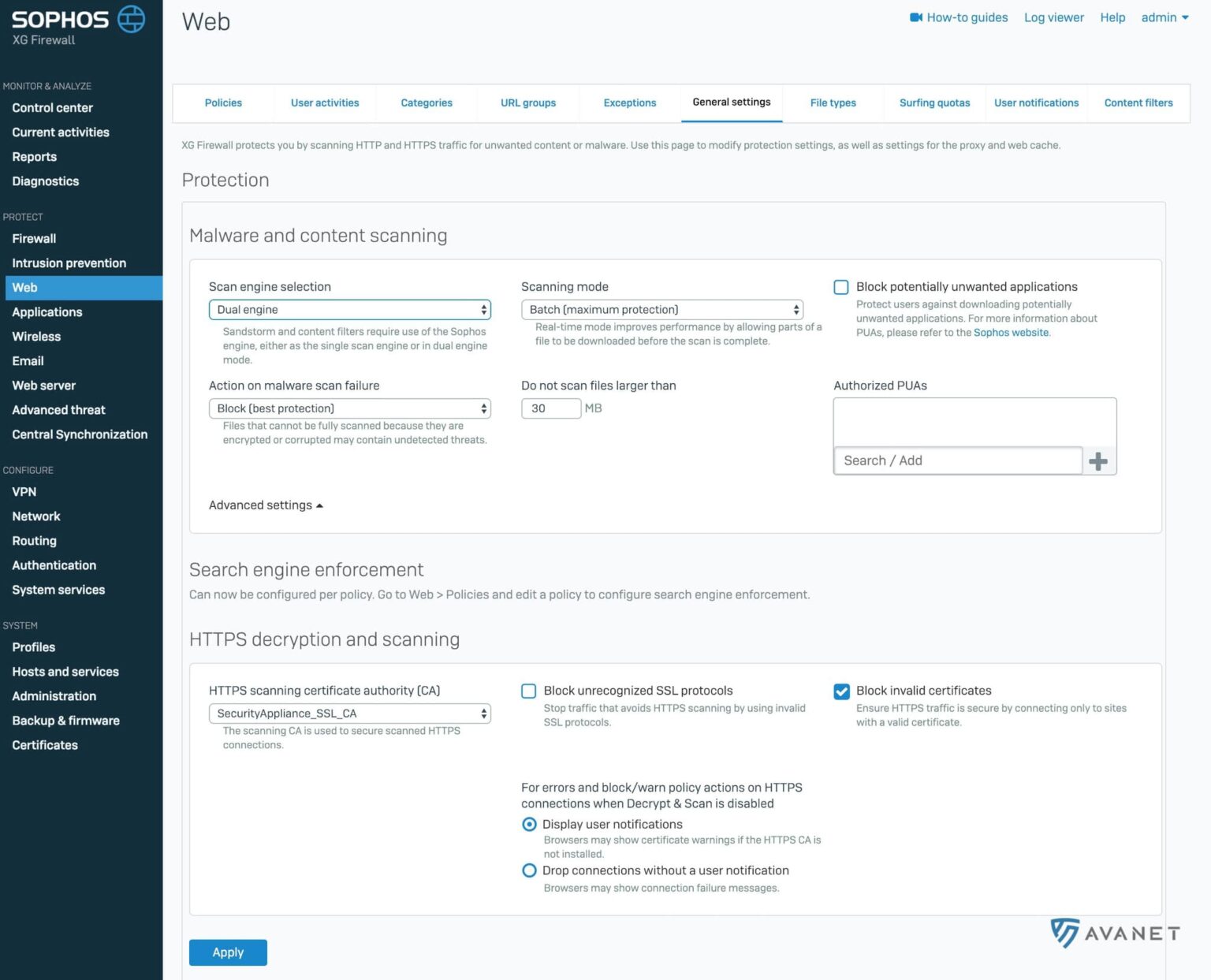Switch to the File types tab

833,102
